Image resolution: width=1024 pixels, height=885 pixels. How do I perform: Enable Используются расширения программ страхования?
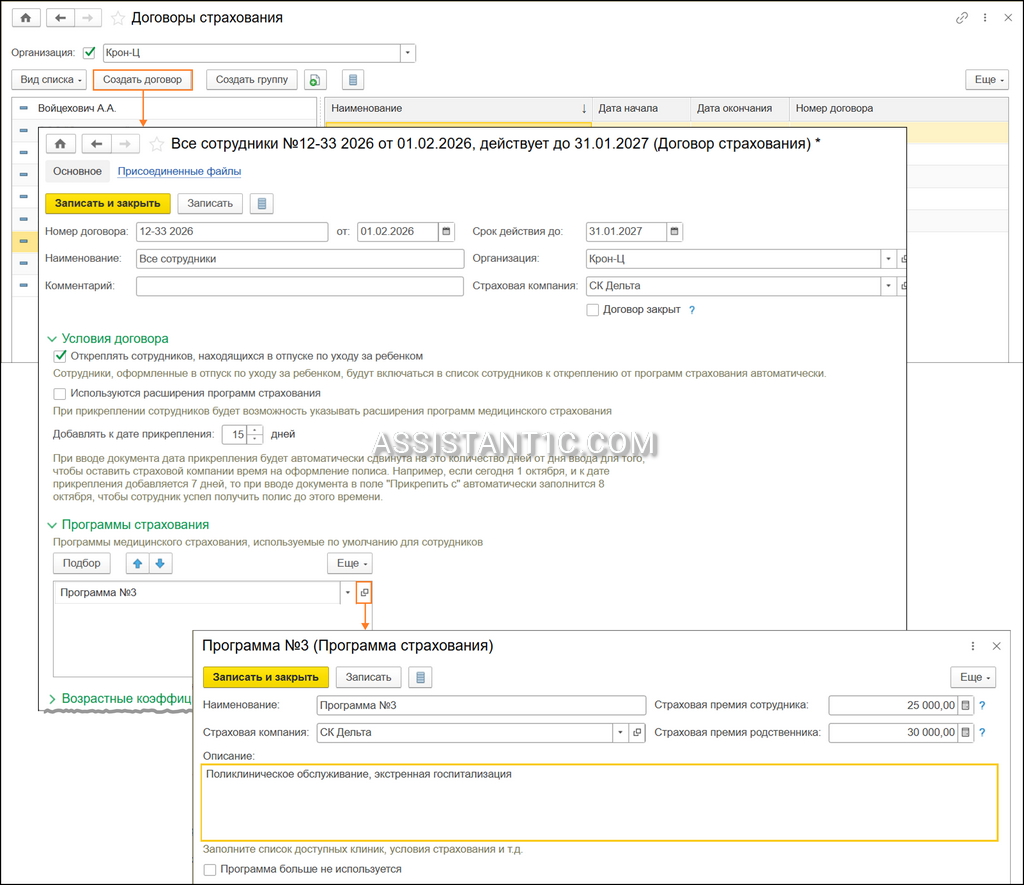59,393
